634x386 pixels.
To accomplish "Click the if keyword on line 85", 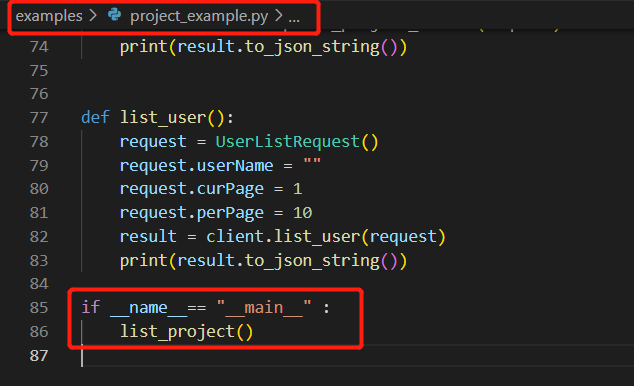I will pyautogui.click(x=91, y=308).
